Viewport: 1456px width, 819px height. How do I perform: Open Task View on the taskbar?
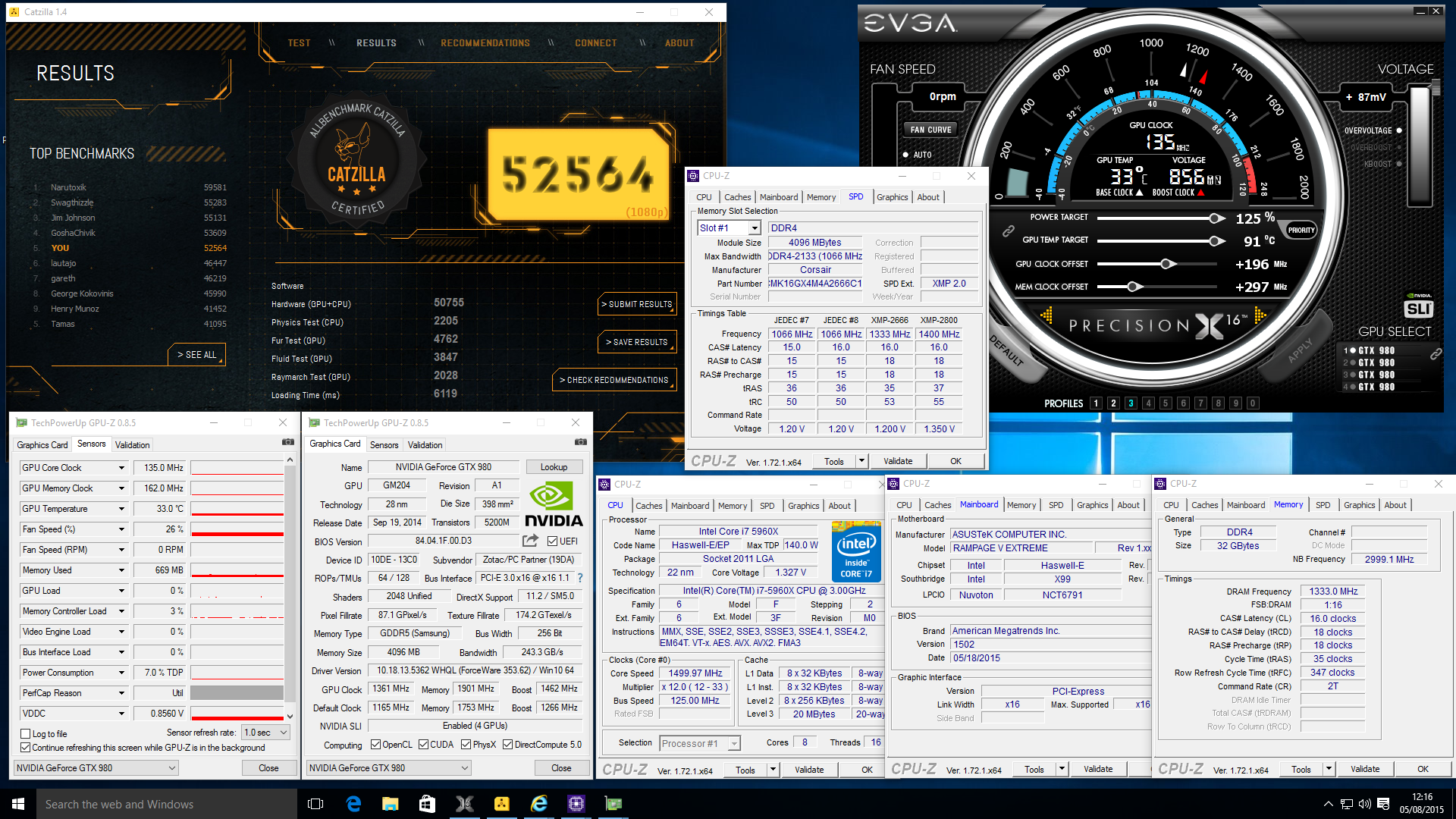click(315, 804)
